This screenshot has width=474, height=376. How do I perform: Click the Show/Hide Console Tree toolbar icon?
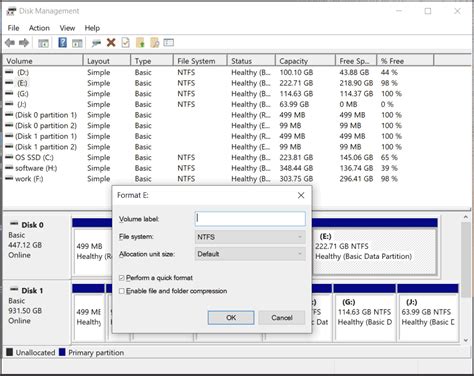tap(43, 43)
